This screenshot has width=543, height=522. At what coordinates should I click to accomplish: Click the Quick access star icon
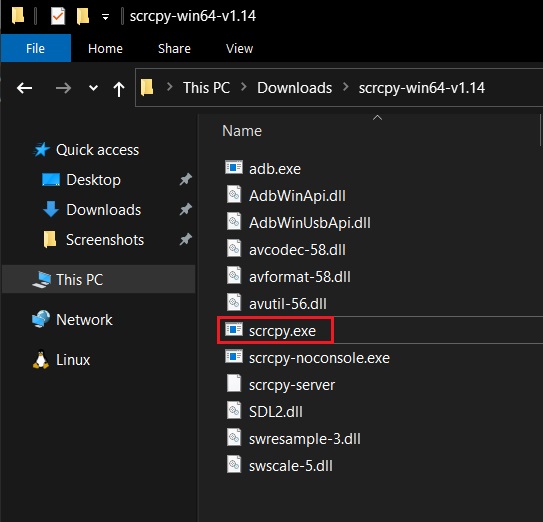click(x=42, y=150)
